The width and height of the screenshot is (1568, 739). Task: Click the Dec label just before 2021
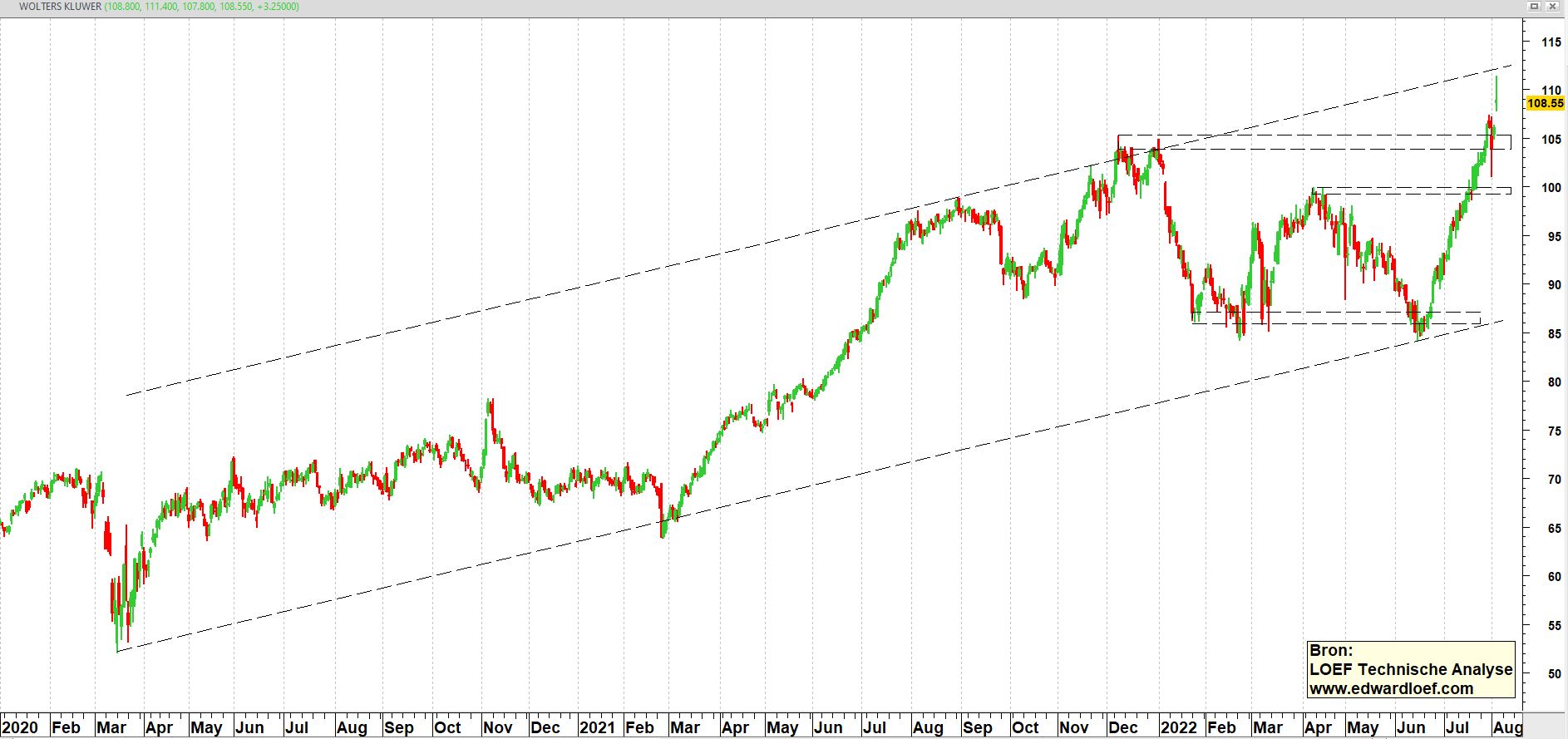545,727
